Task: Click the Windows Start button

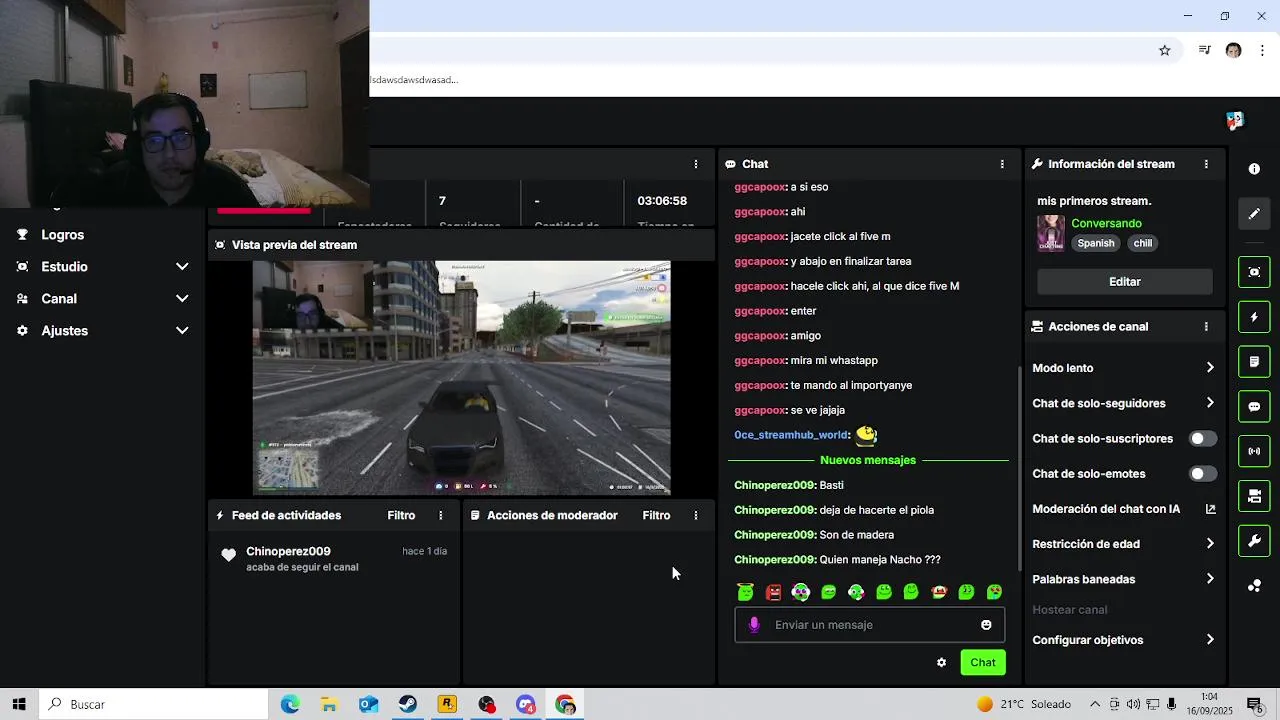Action: click(x=19, y=704)
